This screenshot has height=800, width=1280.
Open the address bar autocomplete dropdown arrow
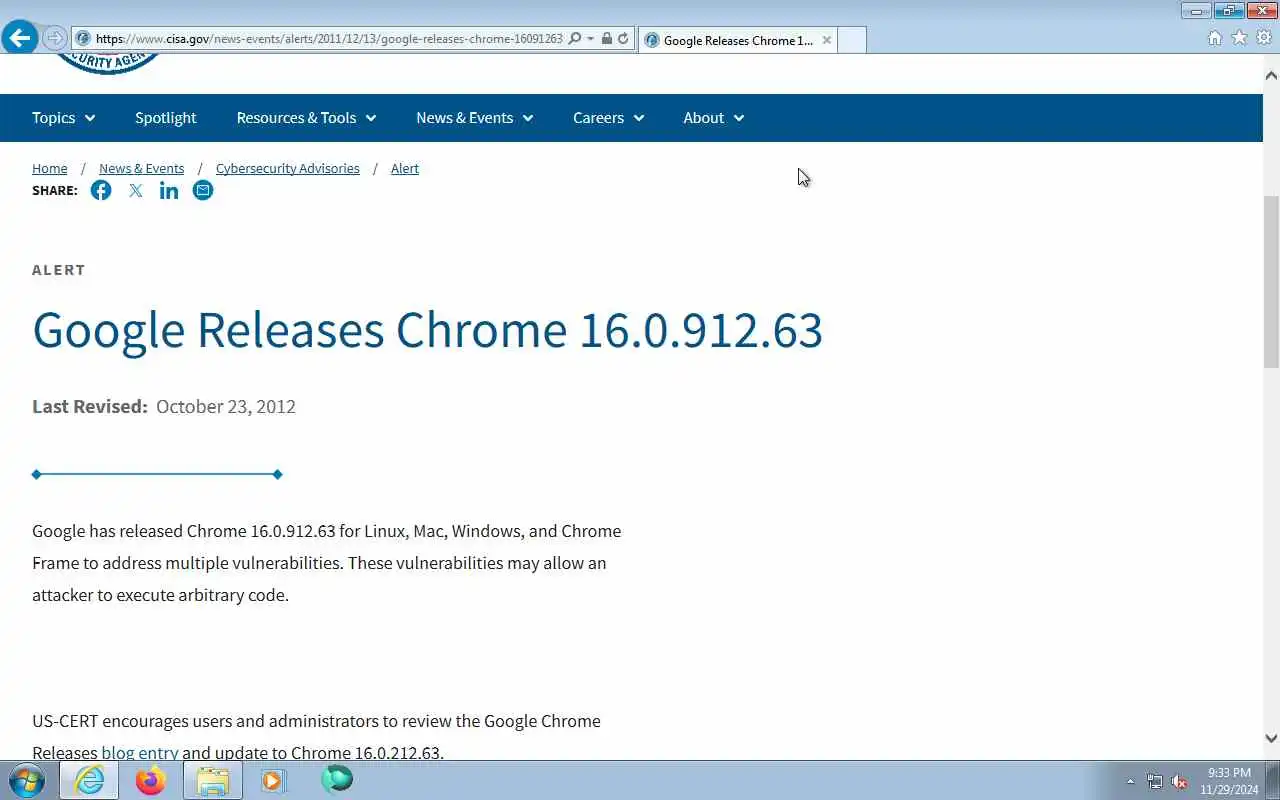(x=590, y=39)
